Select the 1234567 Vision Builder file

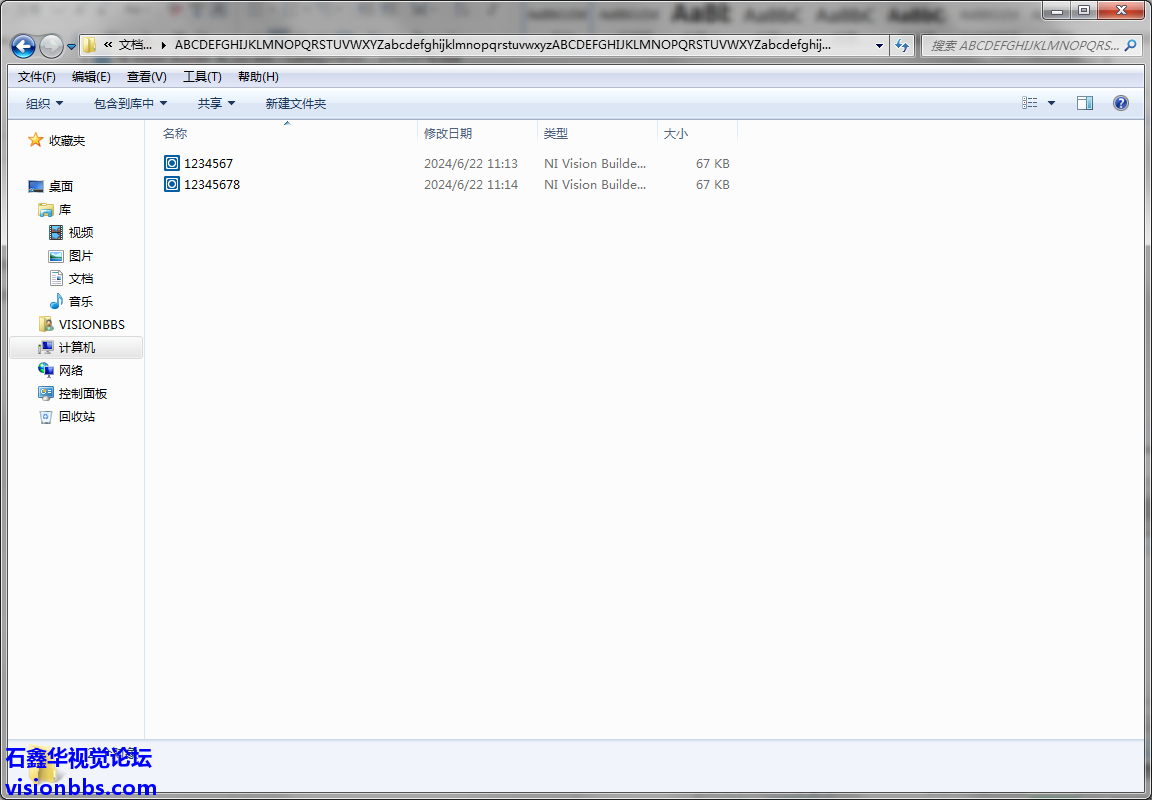[208, 163]
